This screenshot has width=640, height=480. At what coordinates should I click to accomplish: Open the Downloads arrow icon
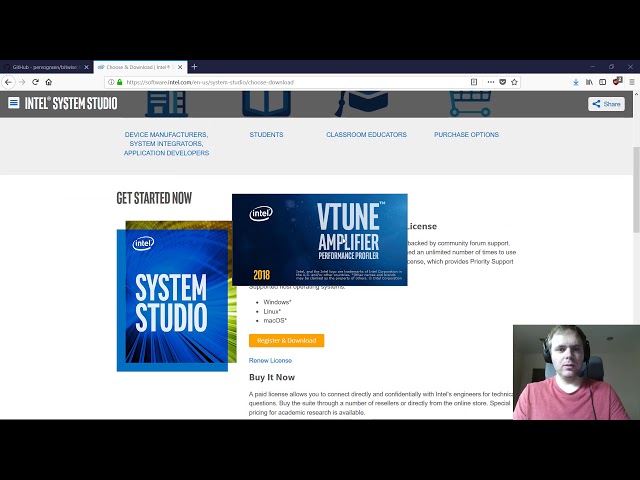(576, 82)
